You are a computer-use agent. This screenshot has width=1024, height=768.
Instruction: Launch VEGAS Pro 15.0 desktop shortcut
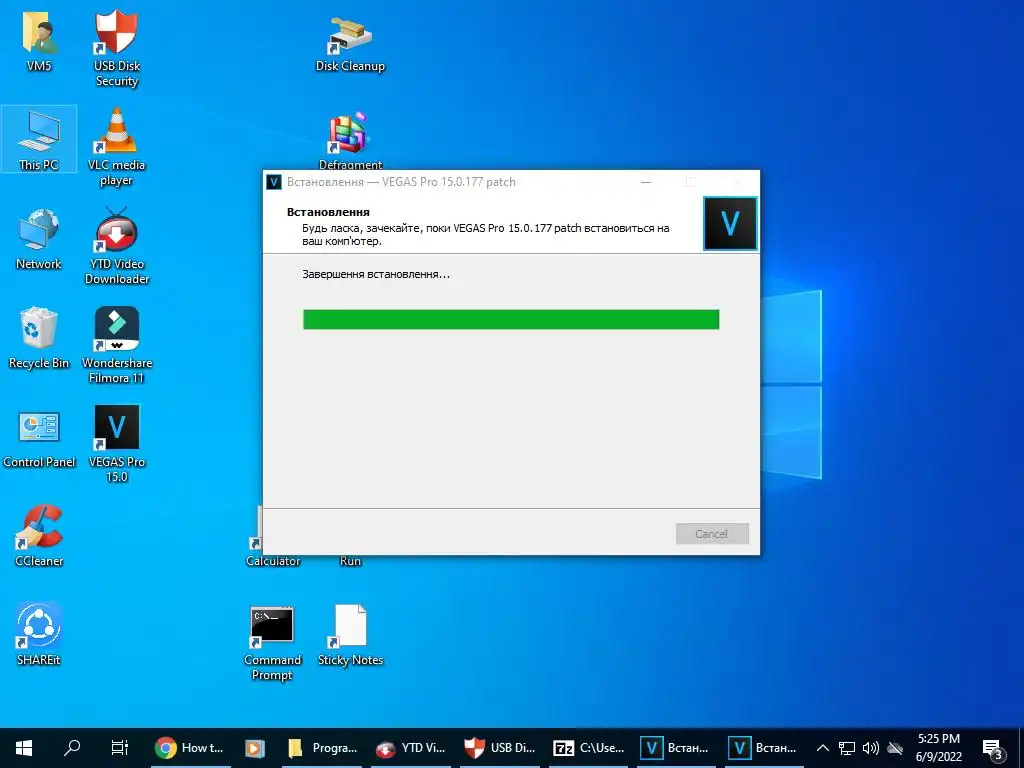coord(116,444)
